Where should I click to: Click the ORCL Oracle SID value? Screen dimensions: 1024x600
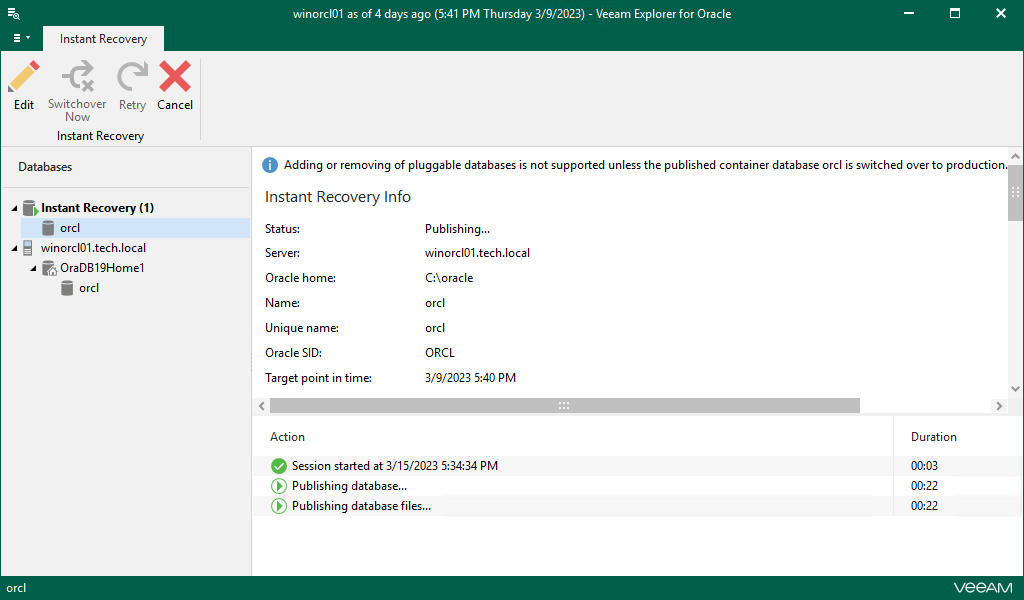(440, 353)
